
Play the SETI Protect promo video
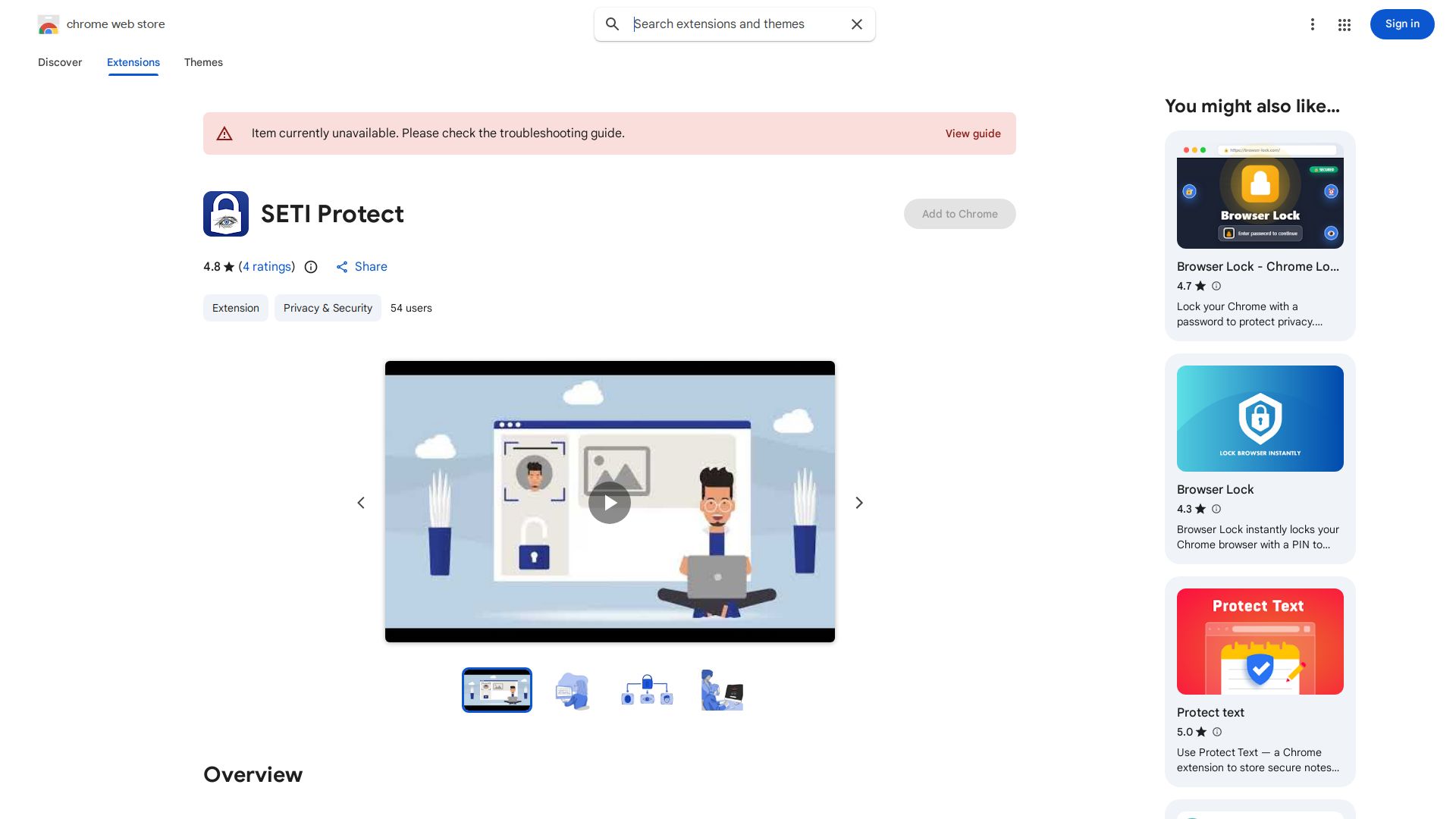610,503
